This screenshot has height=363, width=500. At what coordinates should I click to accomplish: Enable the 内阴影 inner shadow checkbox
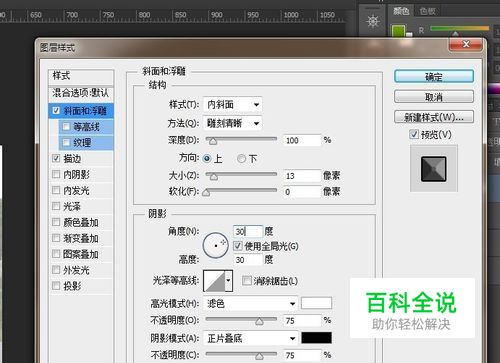point(56,174)
